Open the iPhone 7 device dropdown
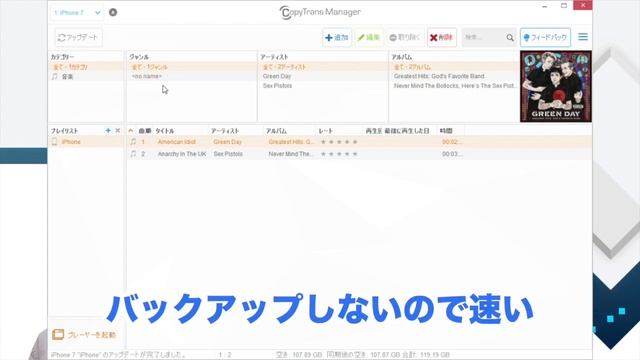The height and width of the screenshot is (360, 640). tap(77, 13)
